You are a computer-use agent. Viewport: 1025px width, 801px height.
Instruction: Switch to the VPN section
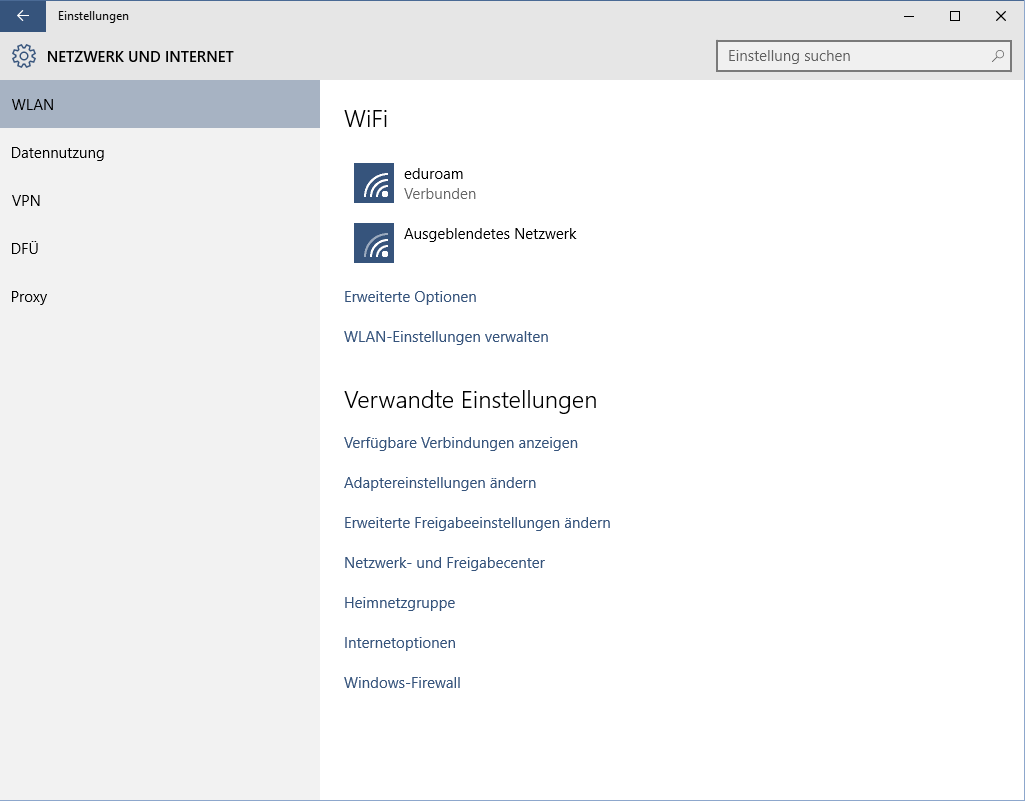coord(160,201)
